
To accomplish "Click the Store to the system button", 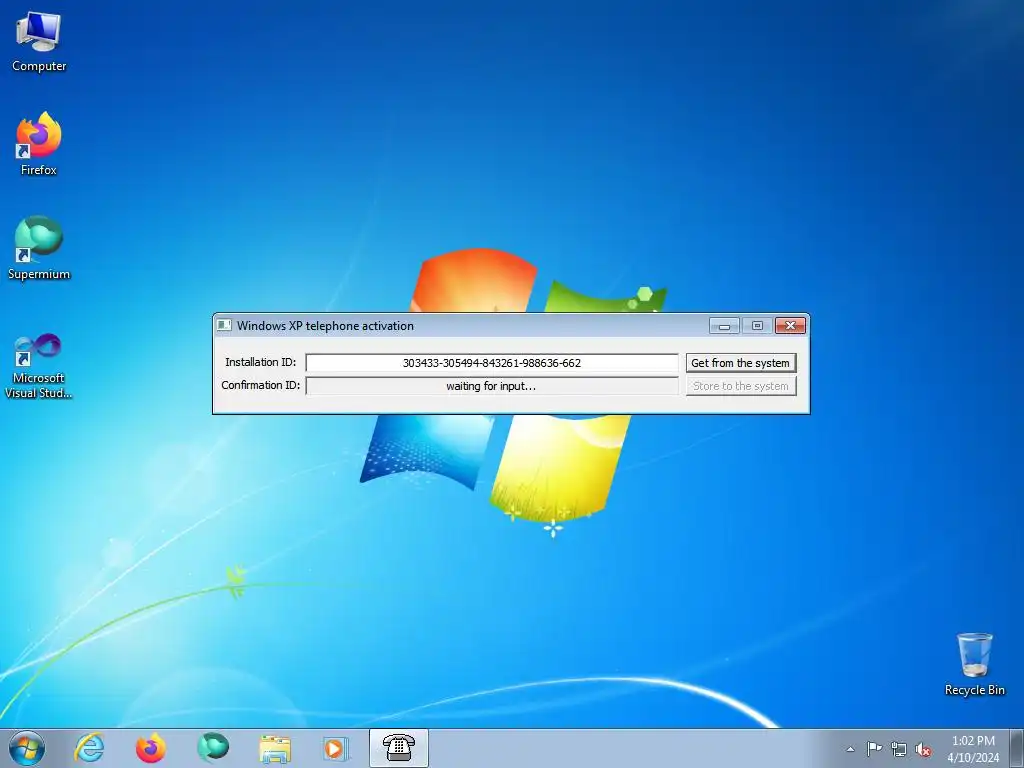I will (741, 386).
